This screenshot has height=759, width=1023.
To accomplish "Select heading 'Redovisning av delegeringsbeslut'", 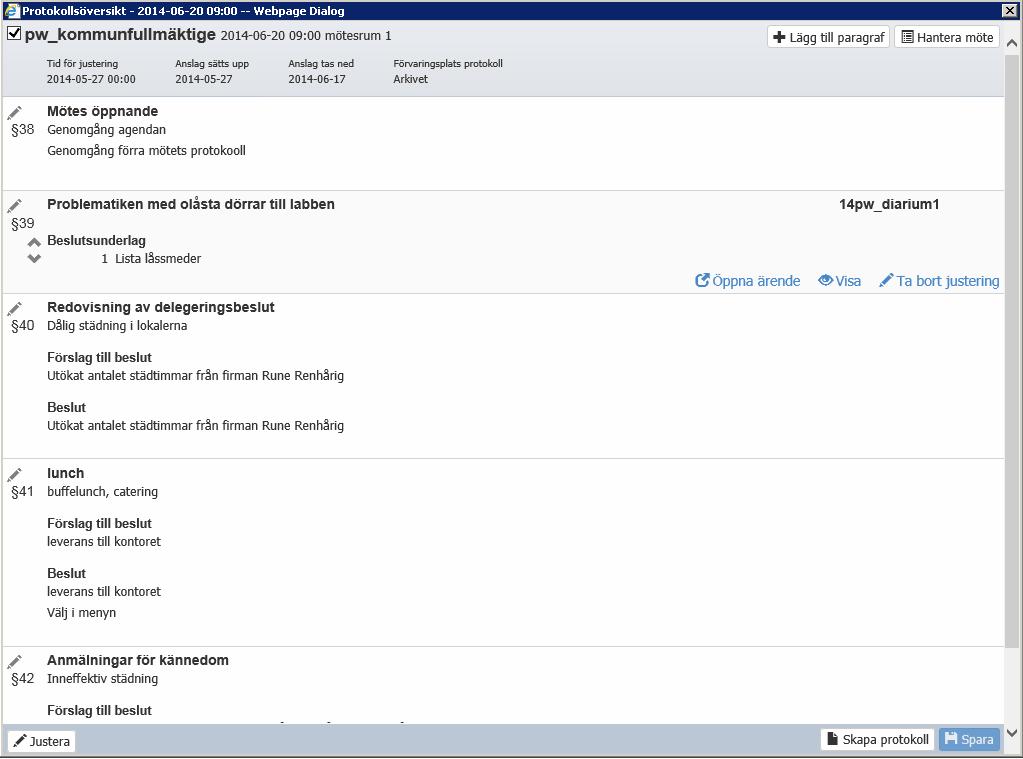I will click(160, 307).
